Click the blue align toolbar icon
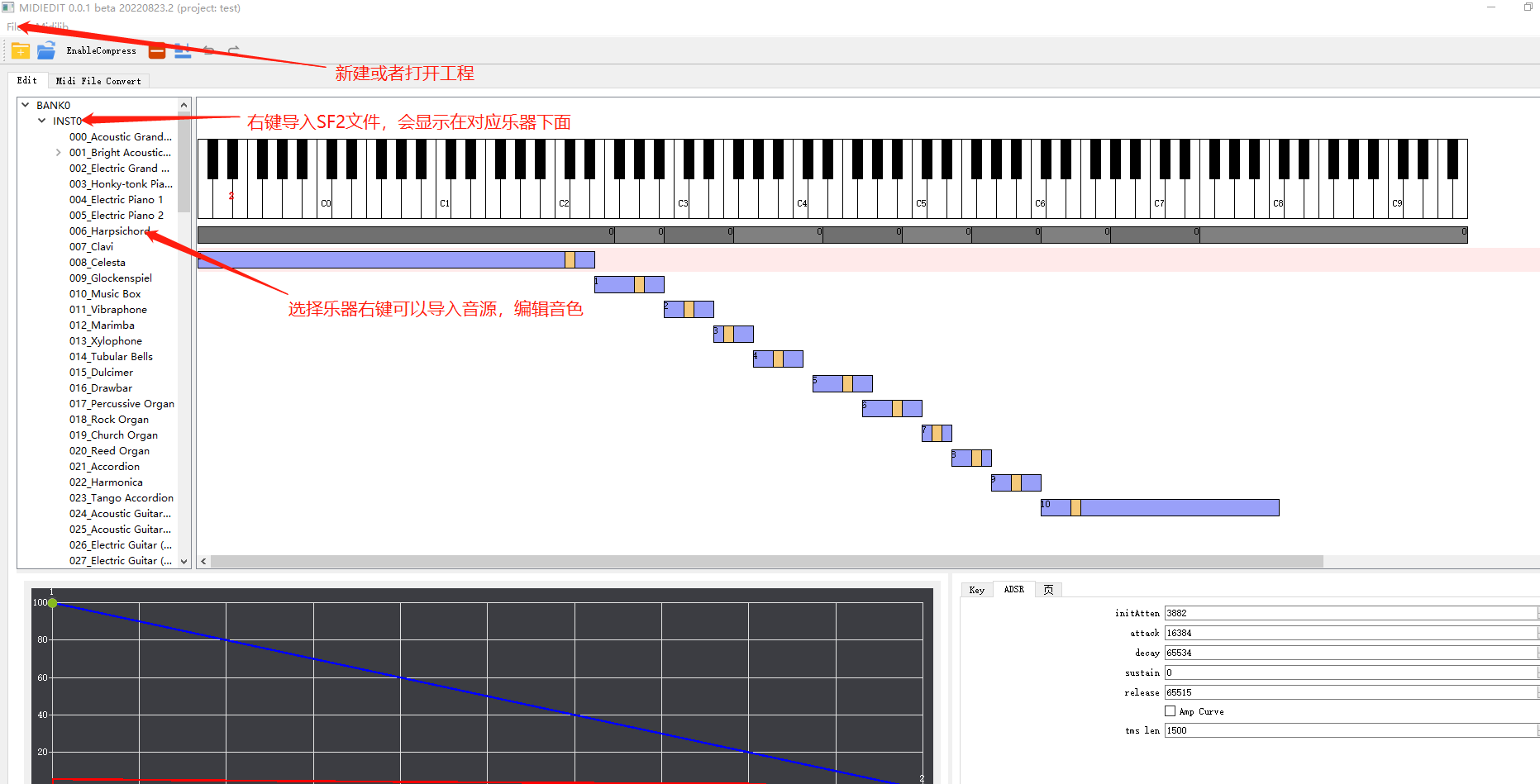 (x=183, y=51)
